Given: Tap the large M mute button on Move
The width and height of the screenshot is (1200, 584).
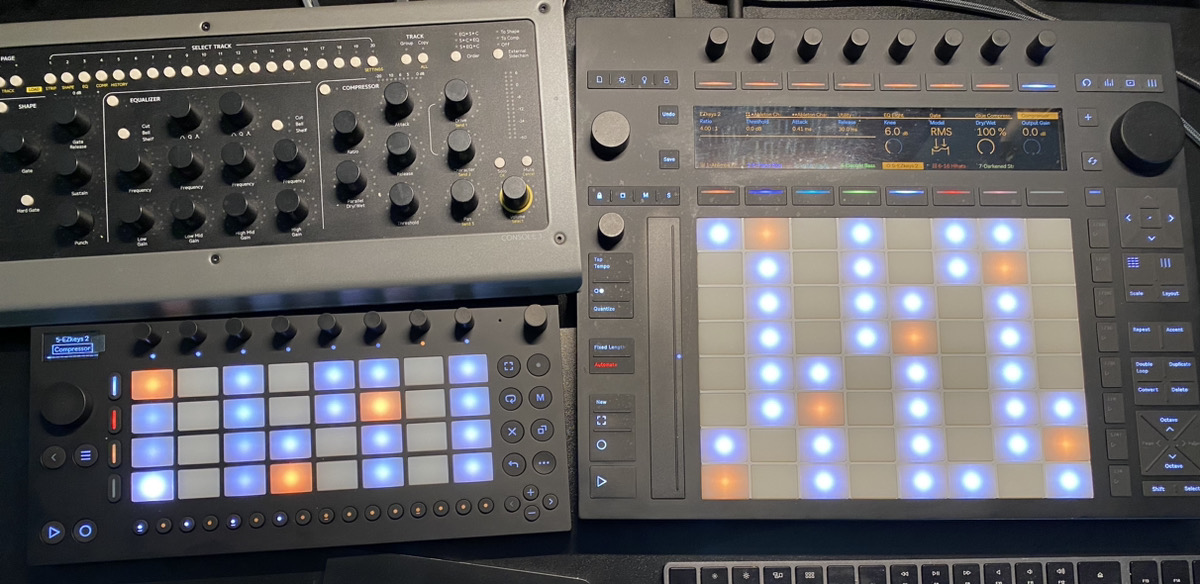Looking at the screenshot, I should pos(540,398).
